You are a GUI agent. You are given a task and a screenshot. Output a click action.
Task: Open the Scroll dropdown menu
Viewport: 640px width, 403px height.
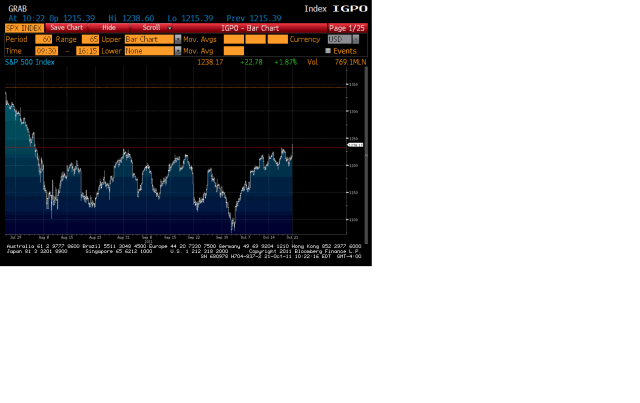155,28
